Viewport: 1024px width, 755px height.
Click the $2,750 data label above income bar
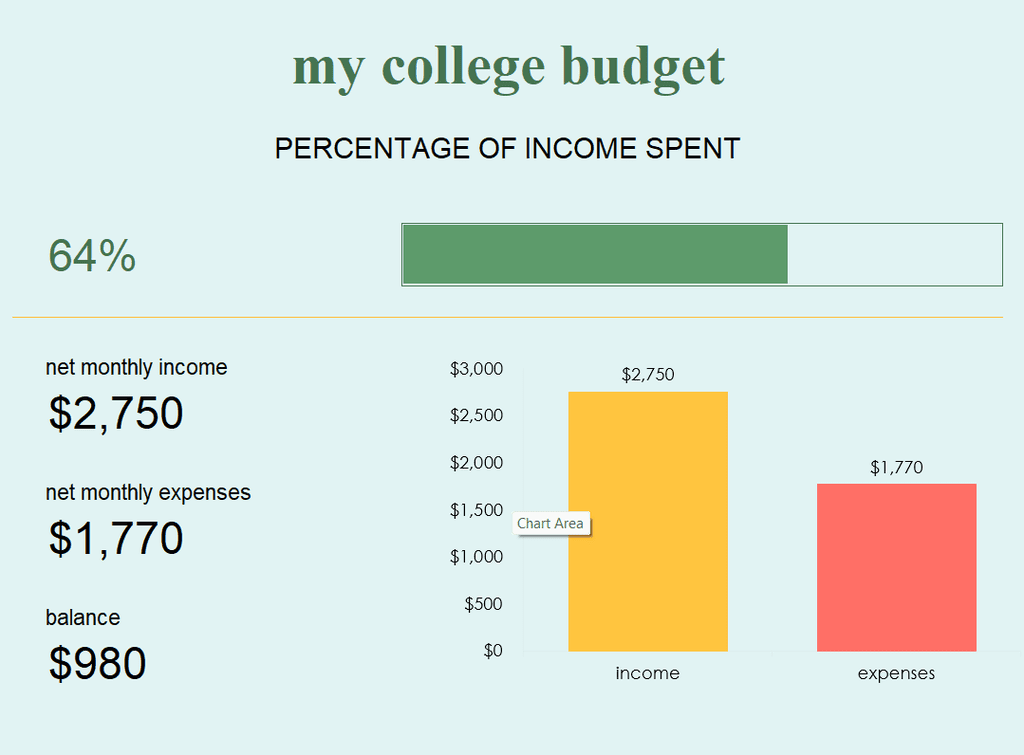click(x=648, y=374)
